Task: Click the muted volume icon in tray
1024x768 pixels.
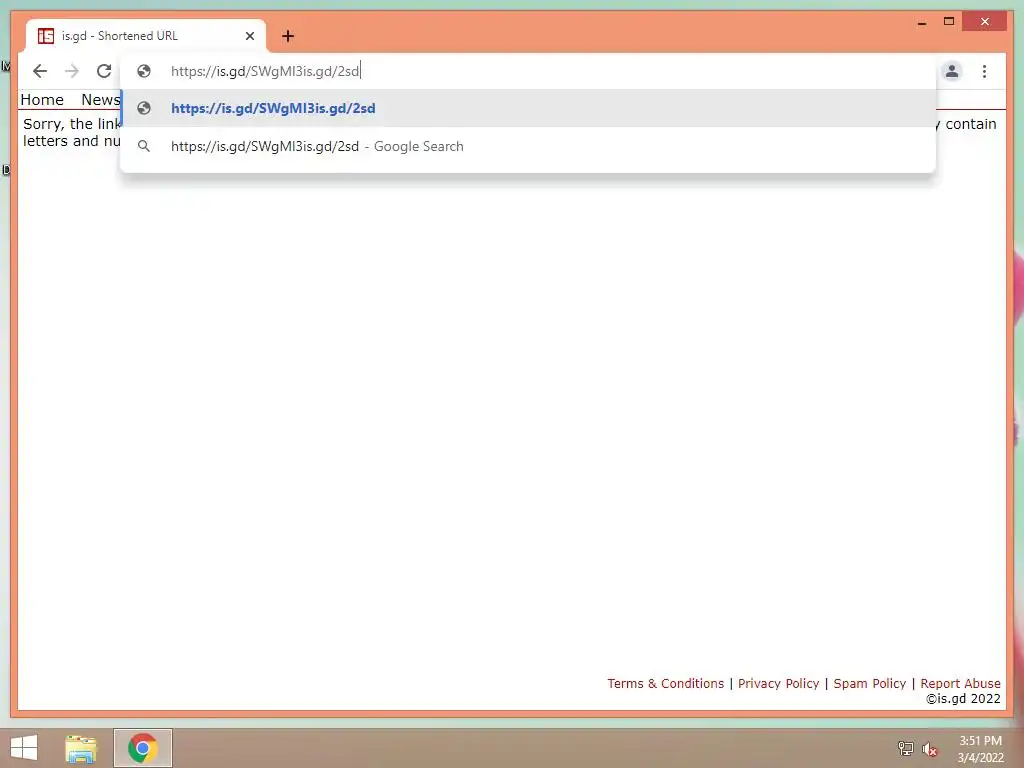Action: point(929,749)
